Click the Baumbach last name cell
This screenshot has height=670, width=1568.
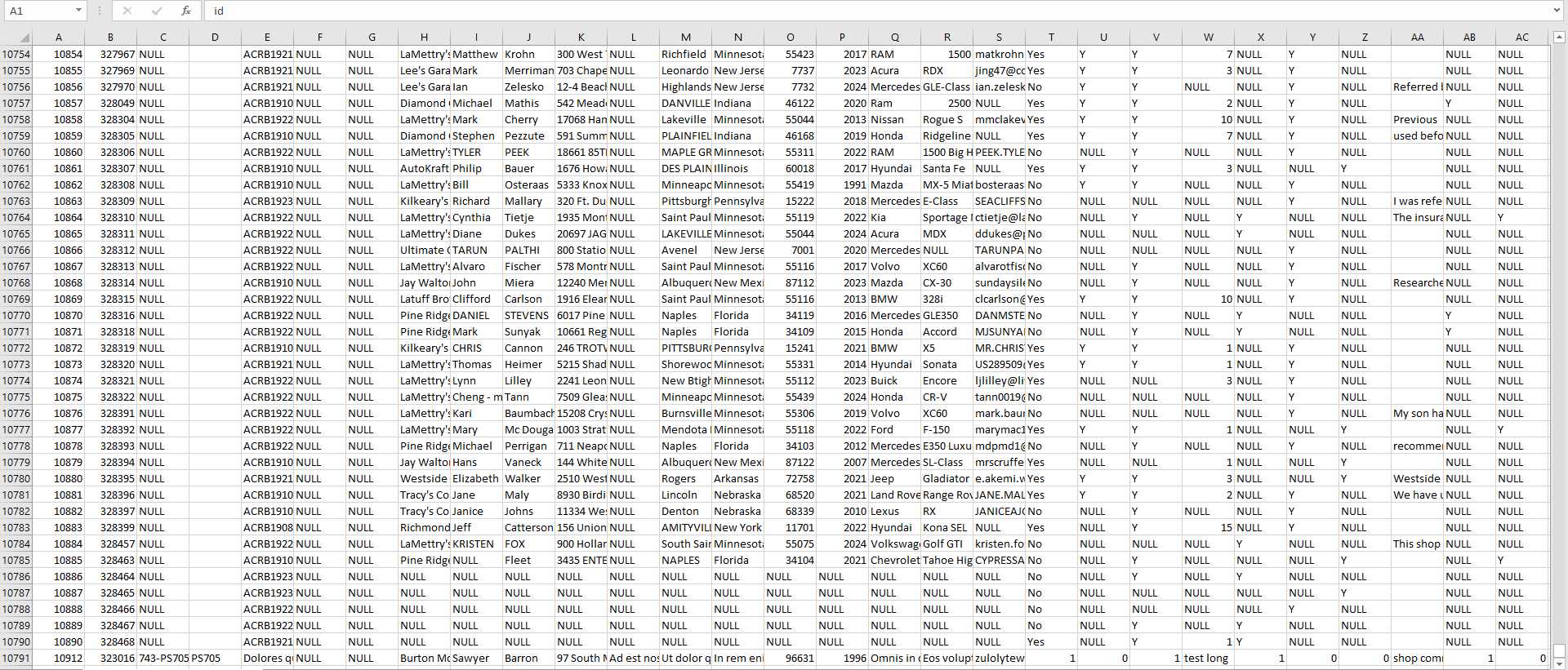tap(528, 413)
